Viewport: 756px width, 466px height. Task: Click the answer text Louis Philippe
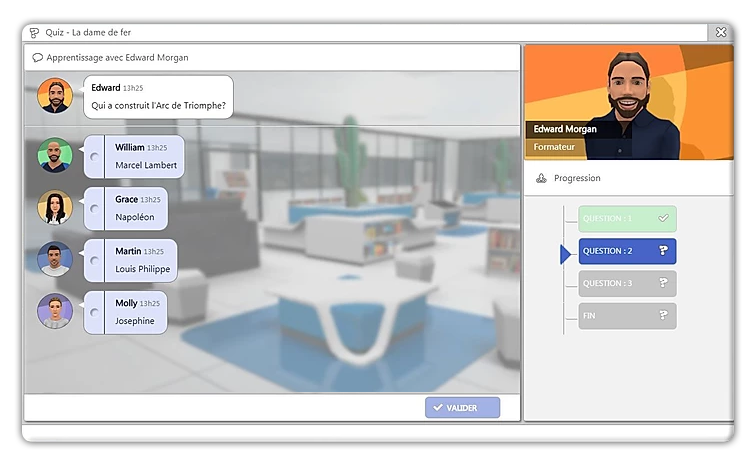tap(143, 269)
